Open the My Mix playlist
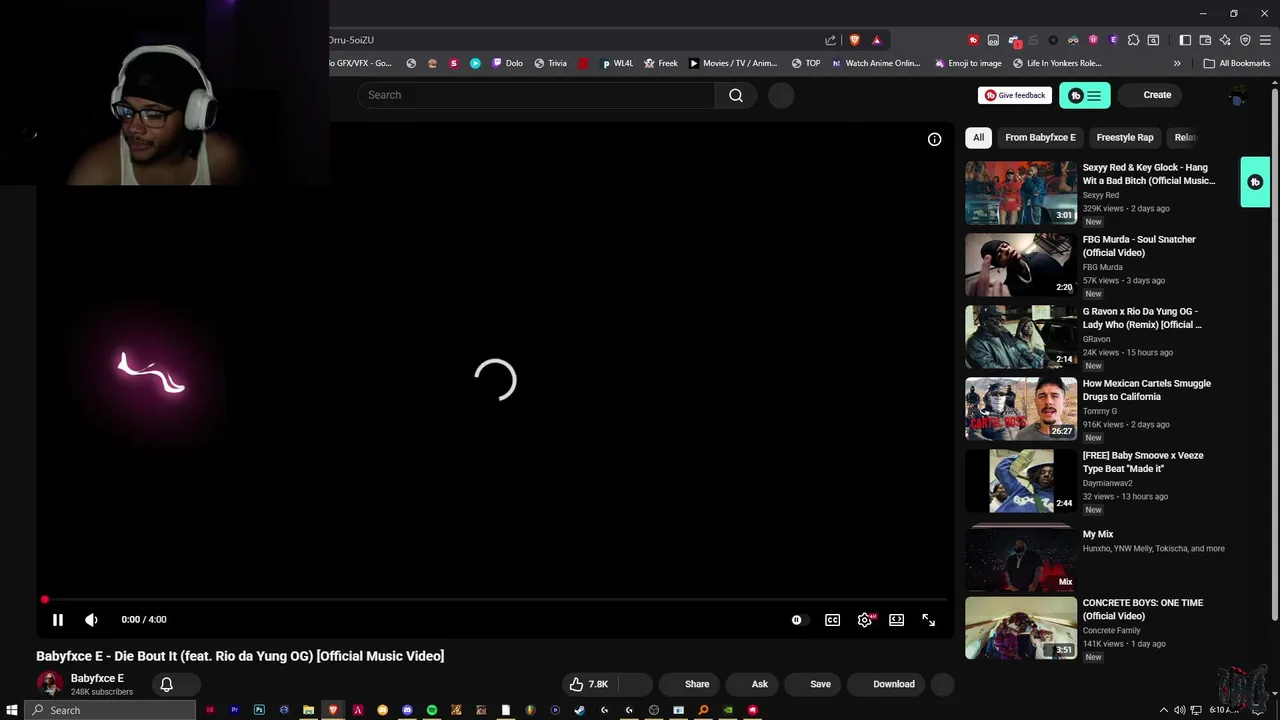Screen dimensions: 1280x720 coord(1021,558)
